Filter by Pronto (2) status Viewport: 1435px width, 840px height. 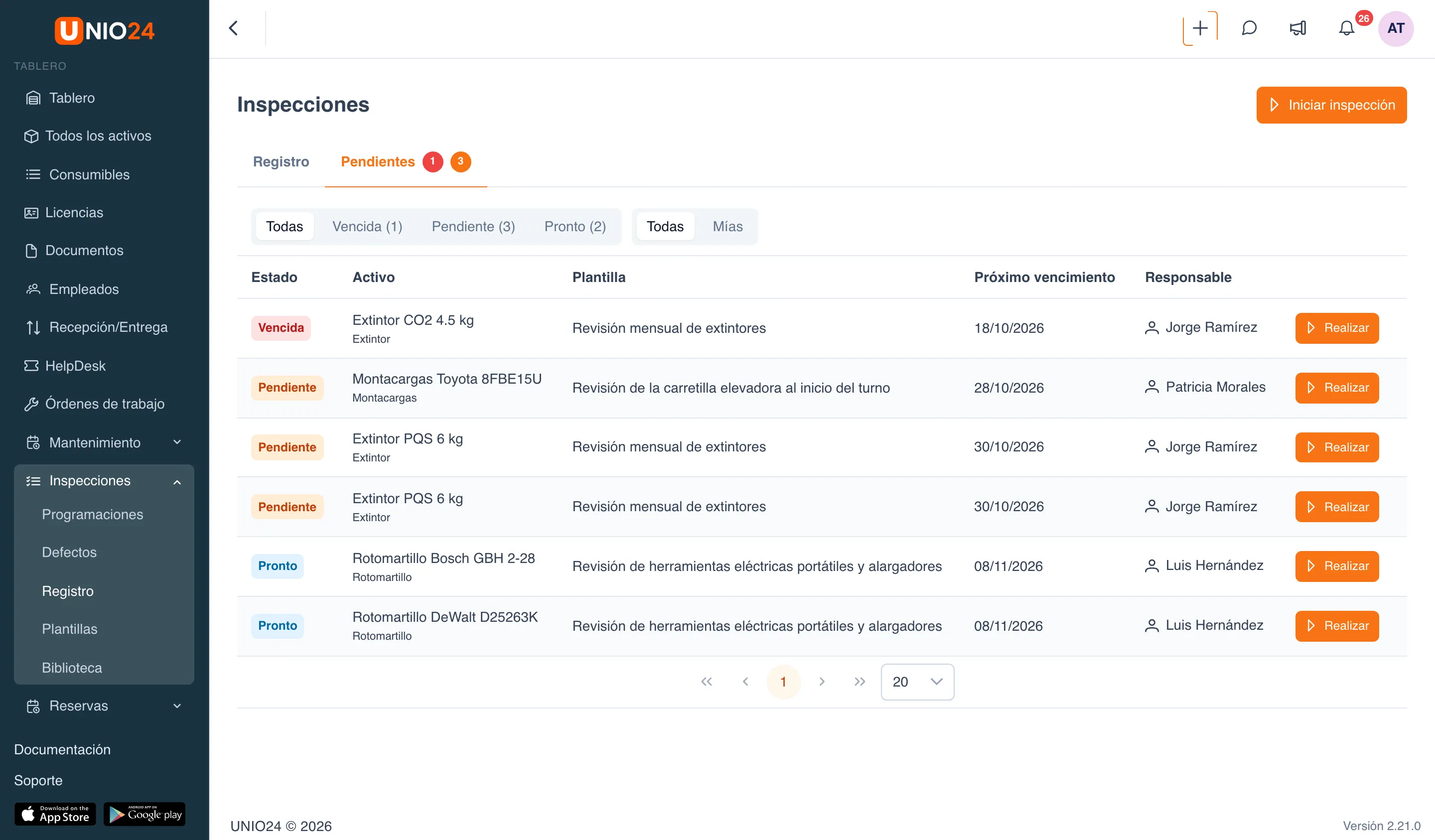[x=574, y=227]
